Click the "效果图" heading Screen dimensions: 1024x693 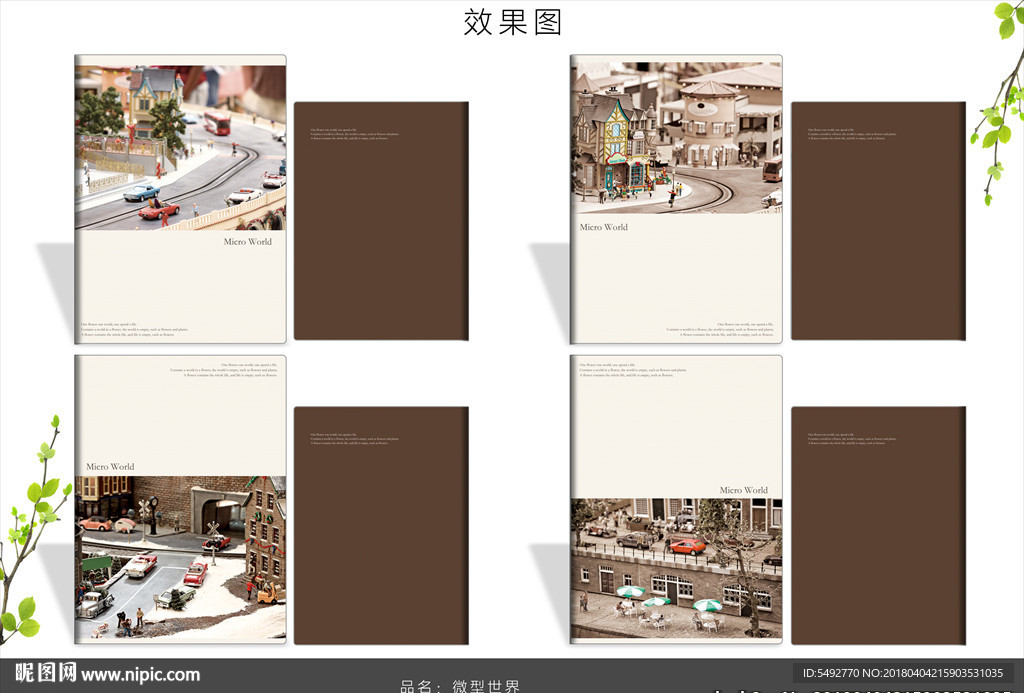click(x=513, y=22)
